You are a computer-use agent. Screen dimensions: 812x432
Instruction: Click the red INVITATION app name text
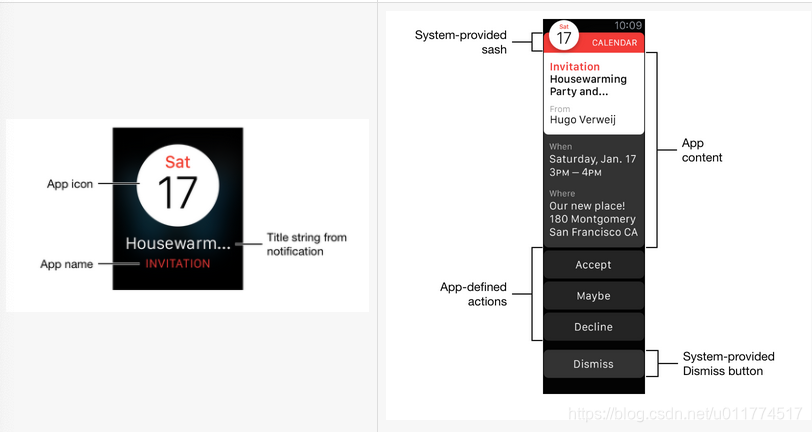(178, 264)
